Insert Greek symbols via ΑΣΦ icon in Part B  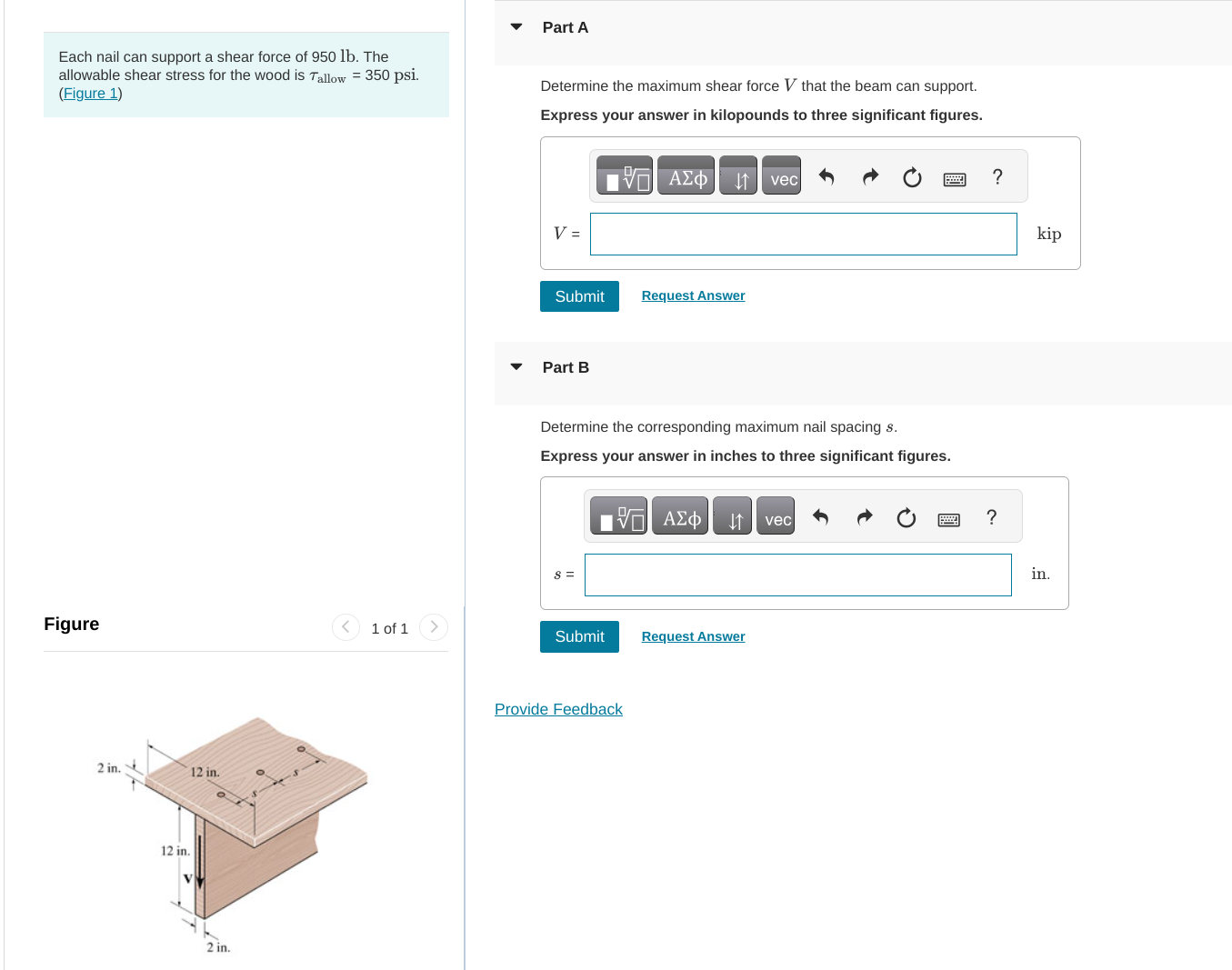679,516
